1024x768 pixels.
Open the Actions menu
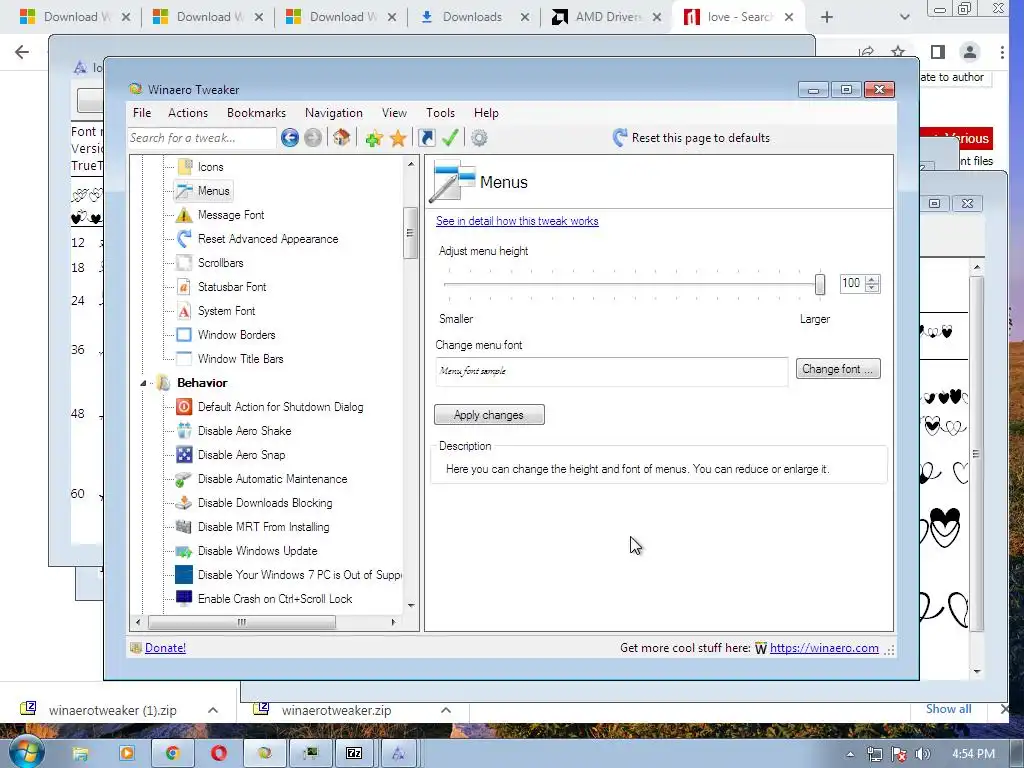click(x=188, y=113)
